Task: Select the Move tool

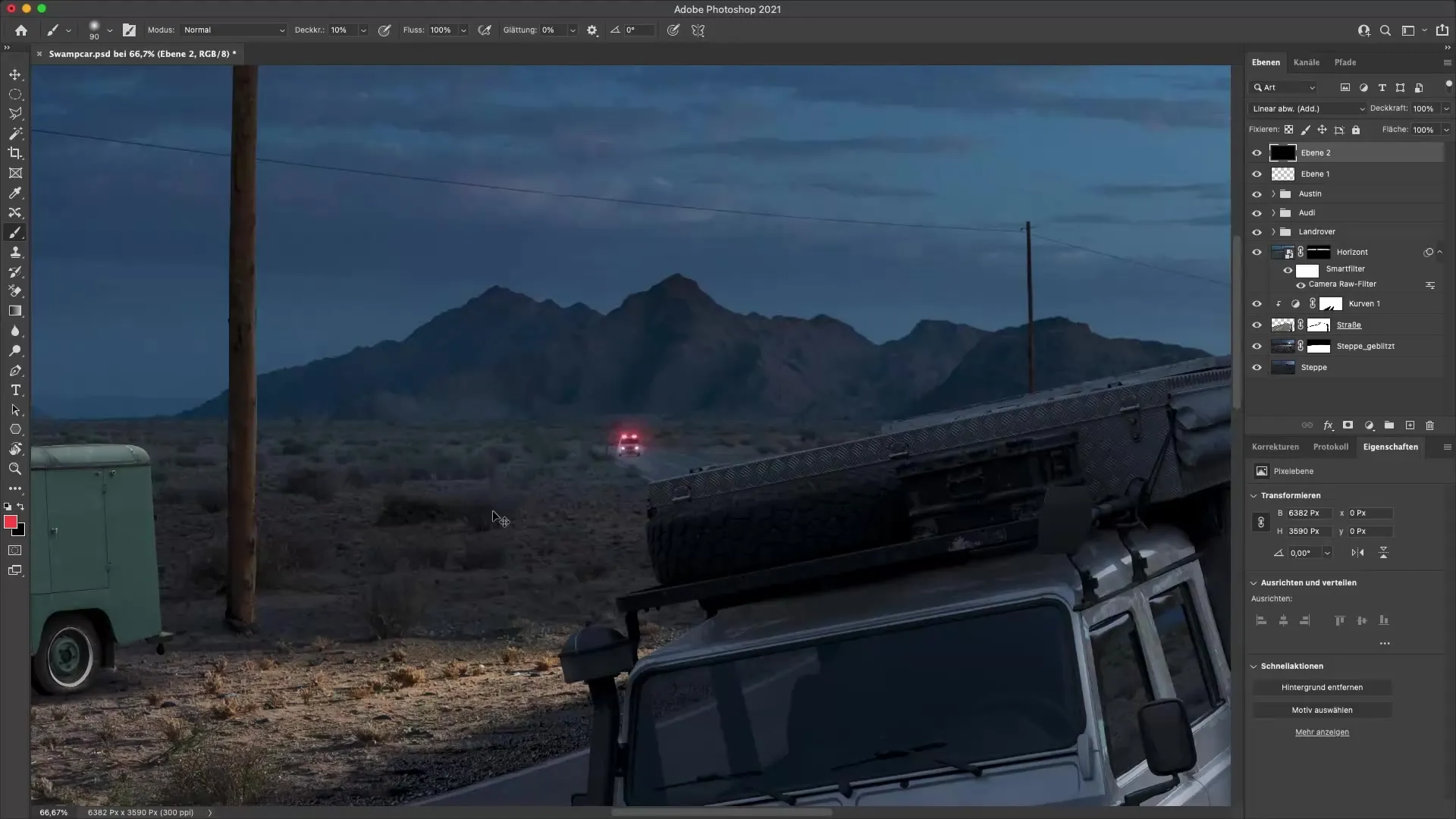Action: pos(15,74)
